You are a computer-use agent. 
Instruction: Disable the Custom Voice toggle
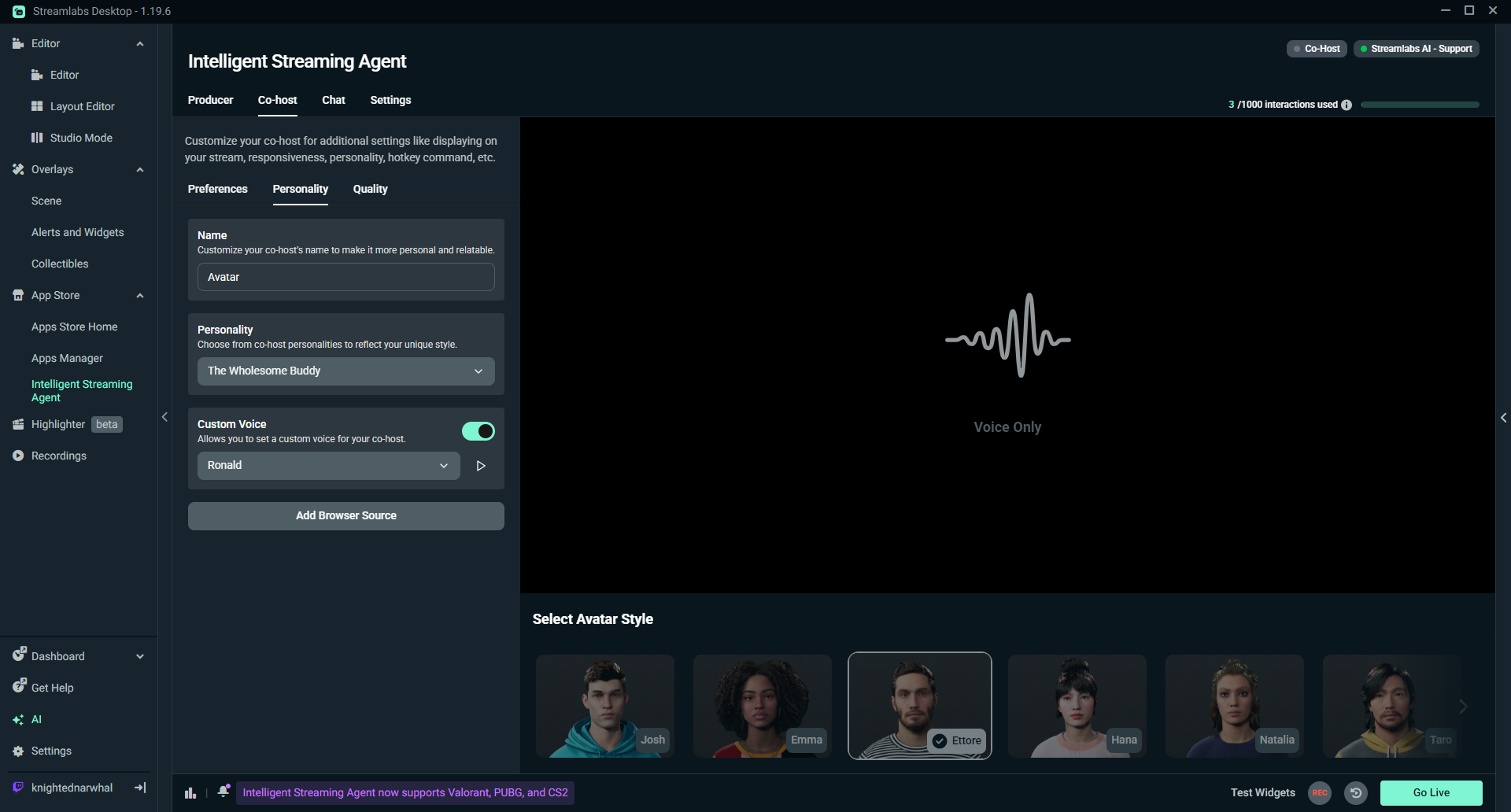pos(478,430)
